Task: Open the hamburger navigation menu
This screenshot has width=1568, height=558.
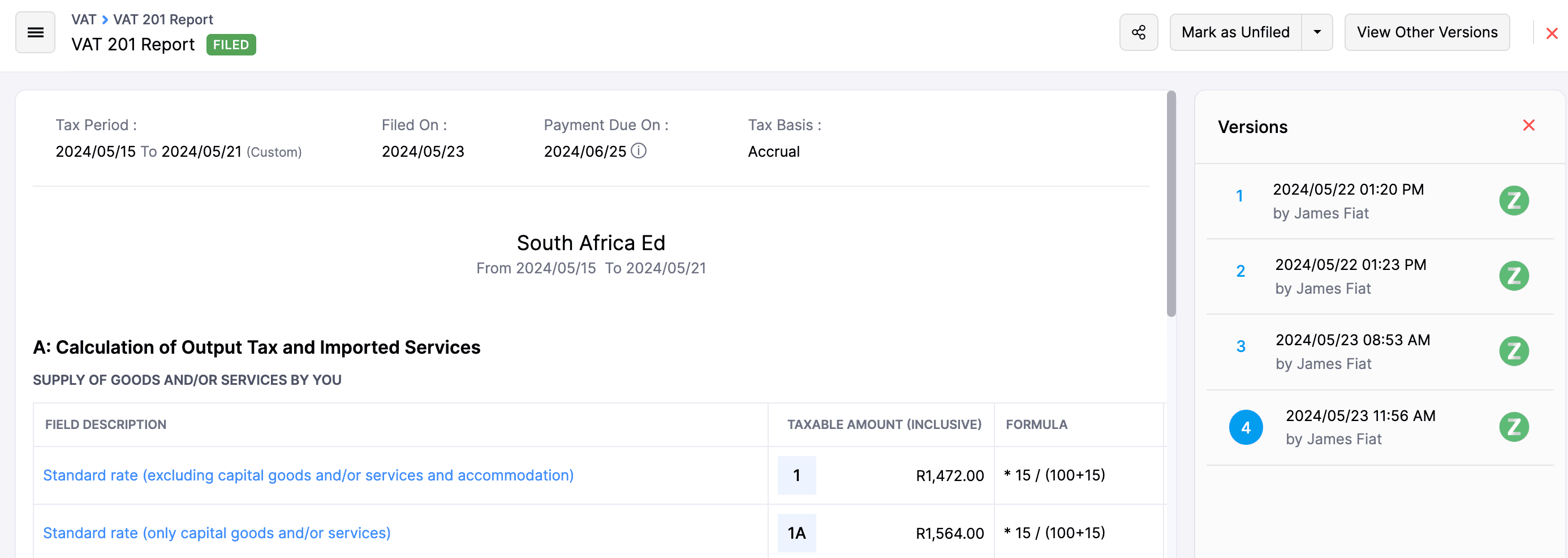Action: (x=35, y=32)
